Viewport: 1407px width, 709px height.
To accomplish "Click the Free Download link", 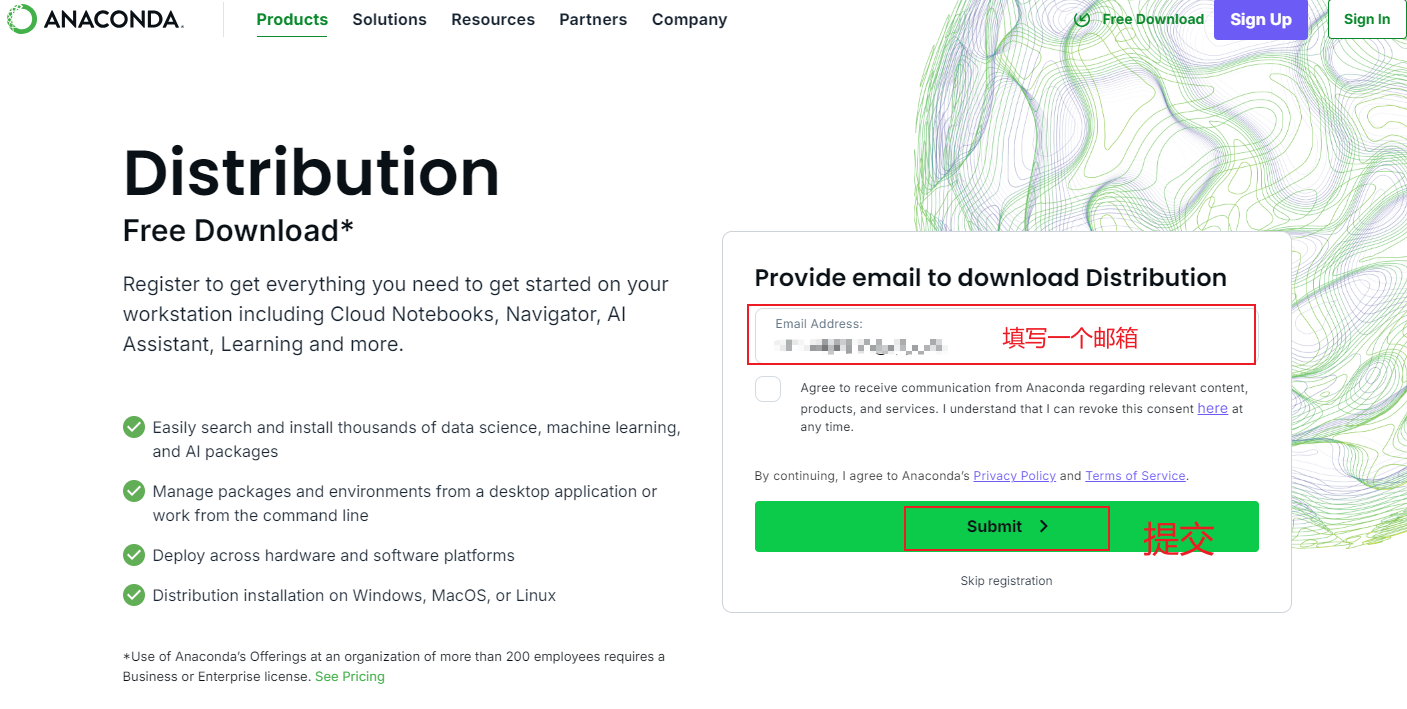I will click(1152, 19).
